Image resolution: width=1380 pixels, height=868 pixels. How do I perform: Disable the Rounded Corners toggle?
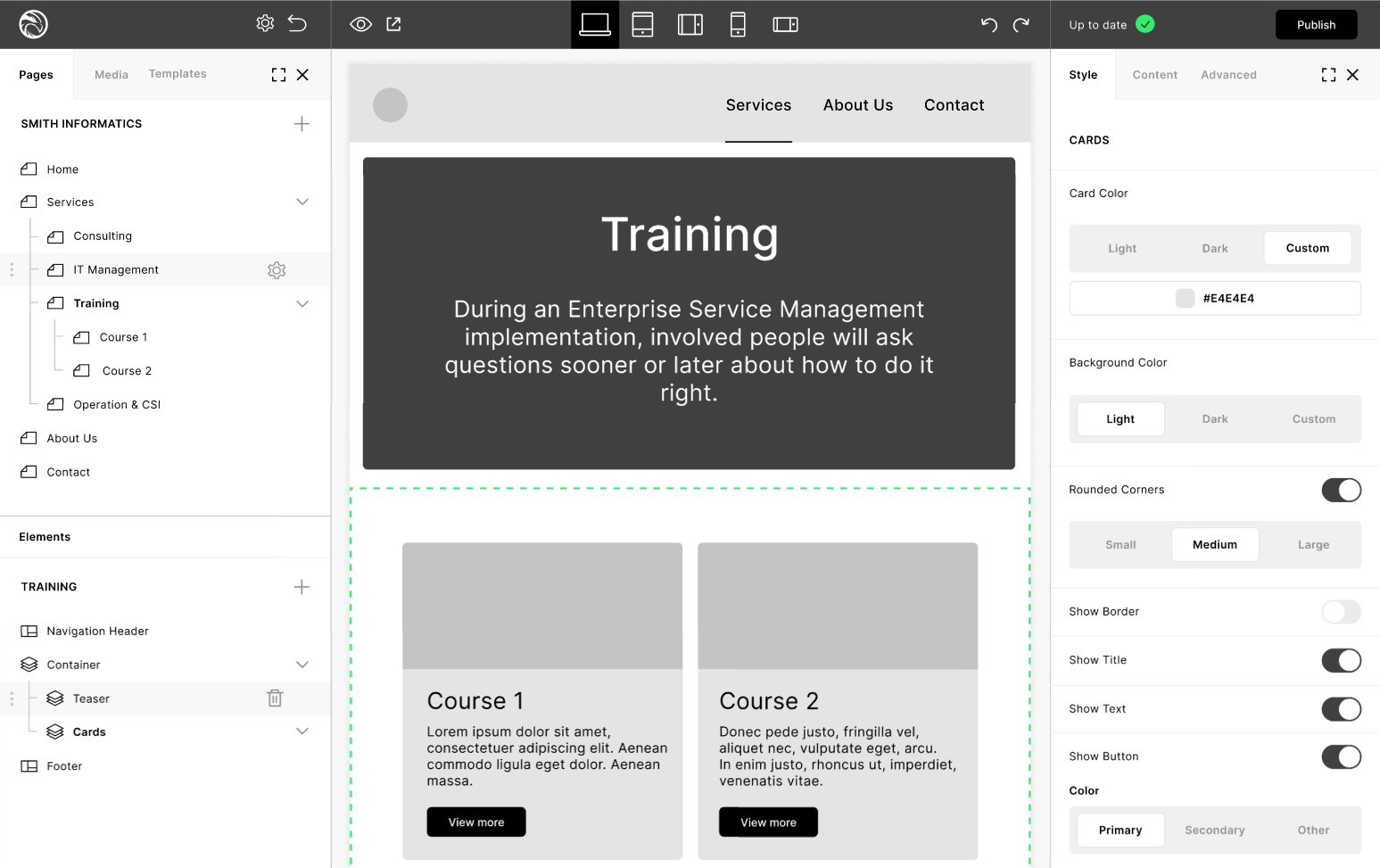coord(1341,490)
